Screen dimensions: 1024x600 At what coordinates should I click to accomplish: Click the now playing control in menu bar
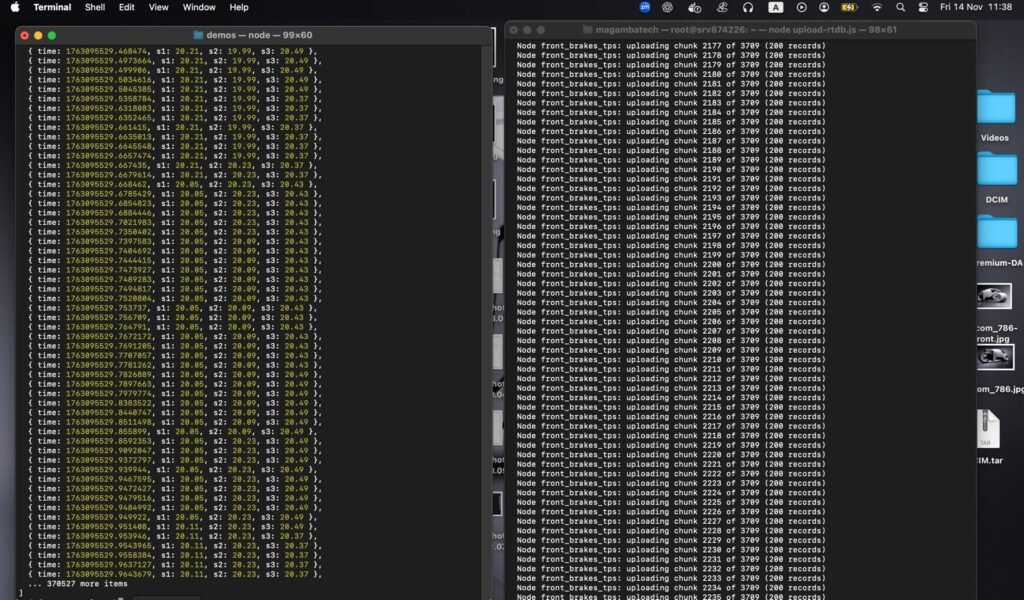801,7
